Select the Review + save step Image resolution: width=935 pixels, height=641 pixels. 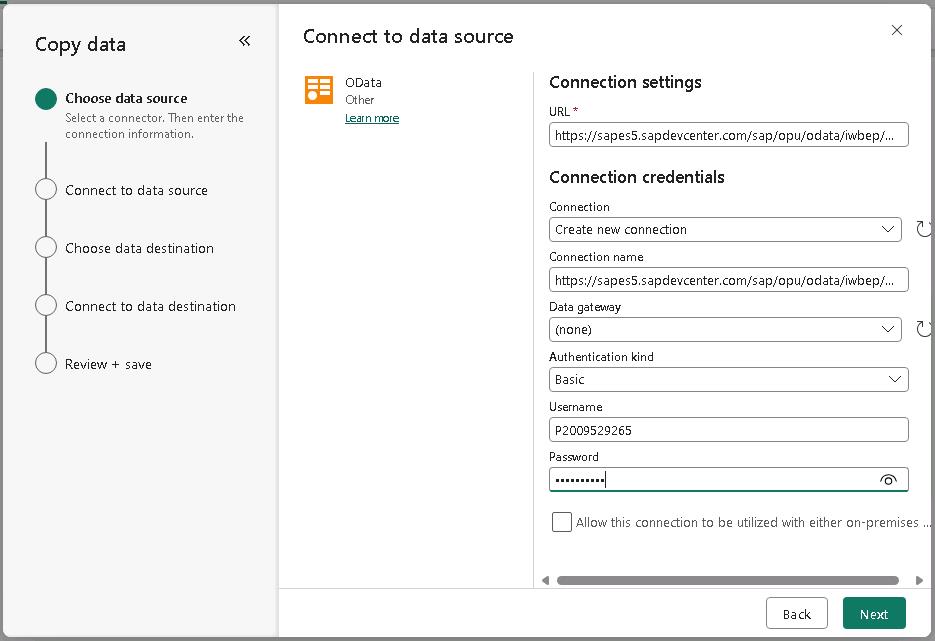coord(108,364)
